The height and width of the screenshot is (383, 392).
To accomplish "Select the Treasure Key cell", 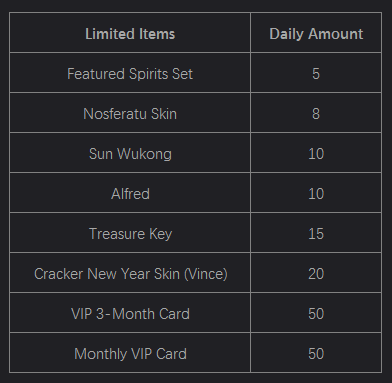I will [130, 233].
